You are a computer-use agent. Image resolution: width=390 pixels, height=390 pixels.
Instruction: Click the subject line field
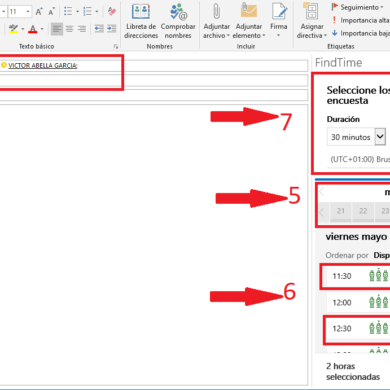(153, 95)
